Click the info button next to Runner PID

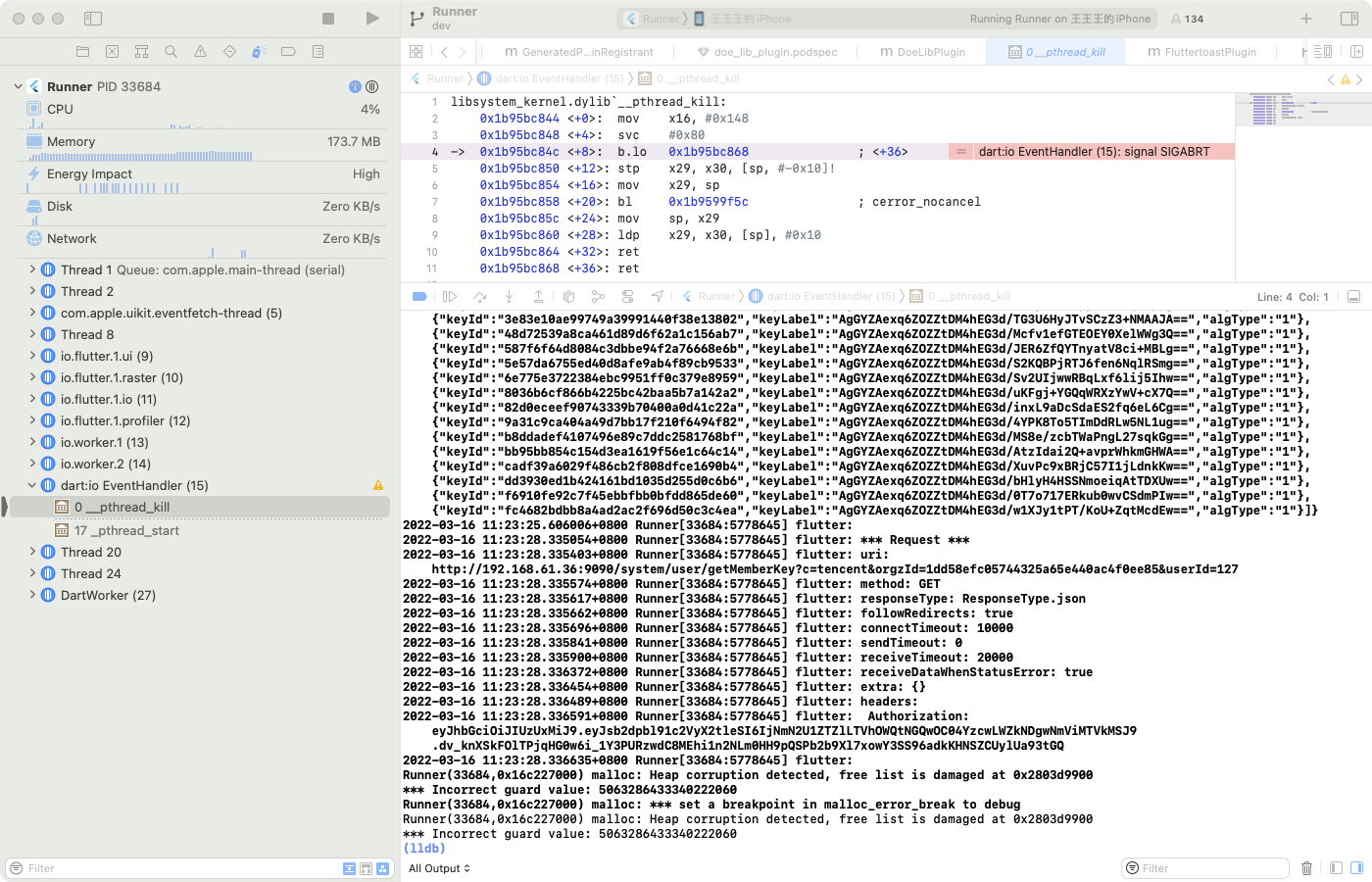(355, 86)
